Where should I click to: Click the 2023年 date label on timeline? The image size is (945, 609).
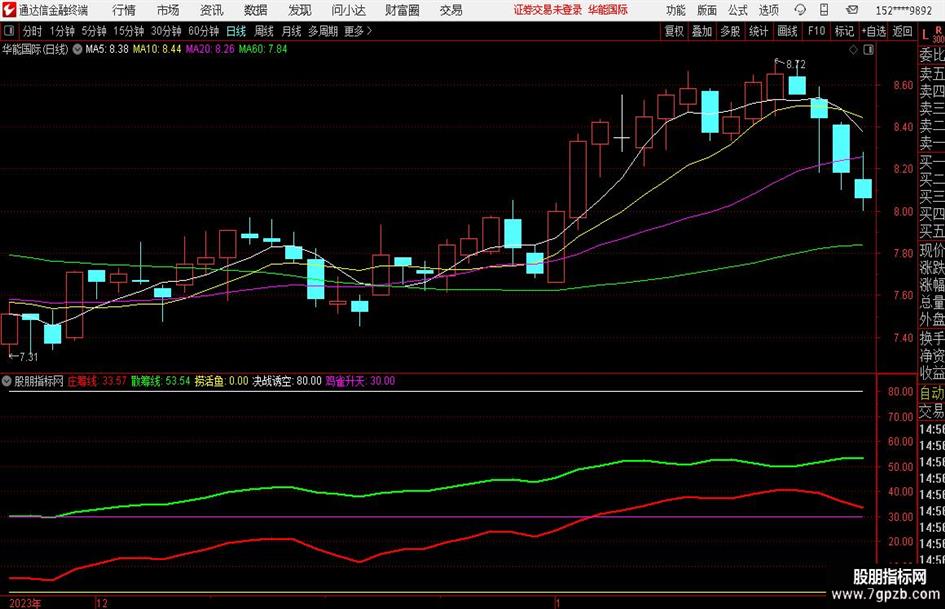pyautogui.click(x=25, y=603)
